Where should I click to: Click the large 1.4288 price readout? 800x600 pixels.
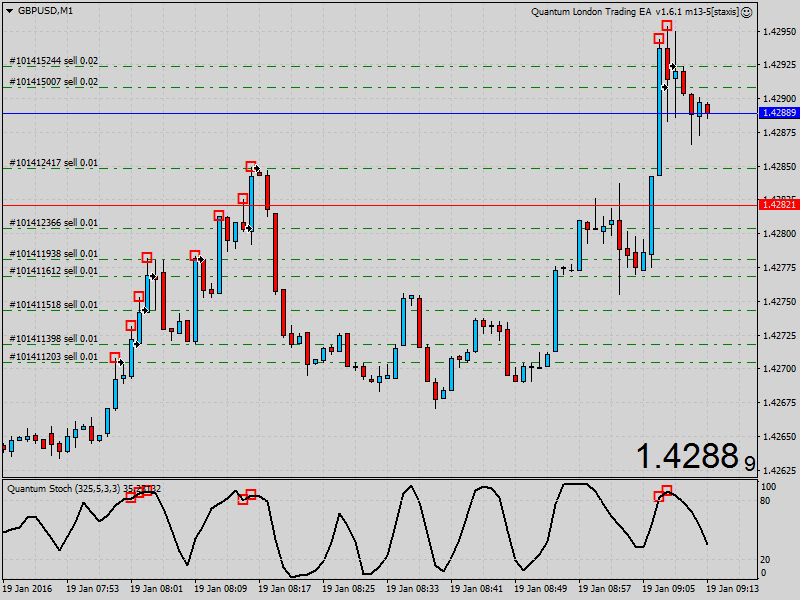(x=695, y=456)
